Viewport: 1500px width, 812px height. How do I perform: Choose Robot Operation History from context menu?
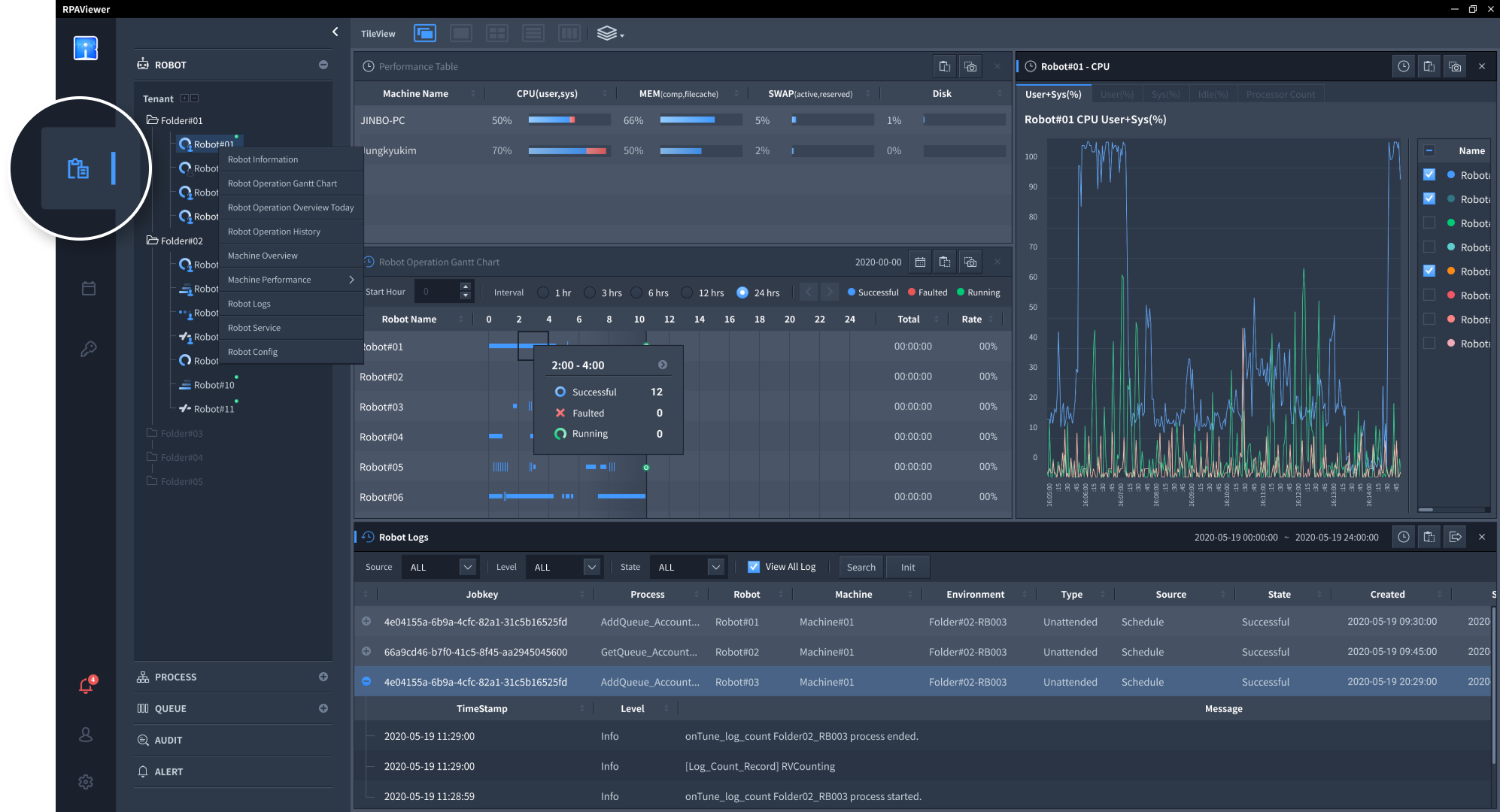[x=274, y=232]
